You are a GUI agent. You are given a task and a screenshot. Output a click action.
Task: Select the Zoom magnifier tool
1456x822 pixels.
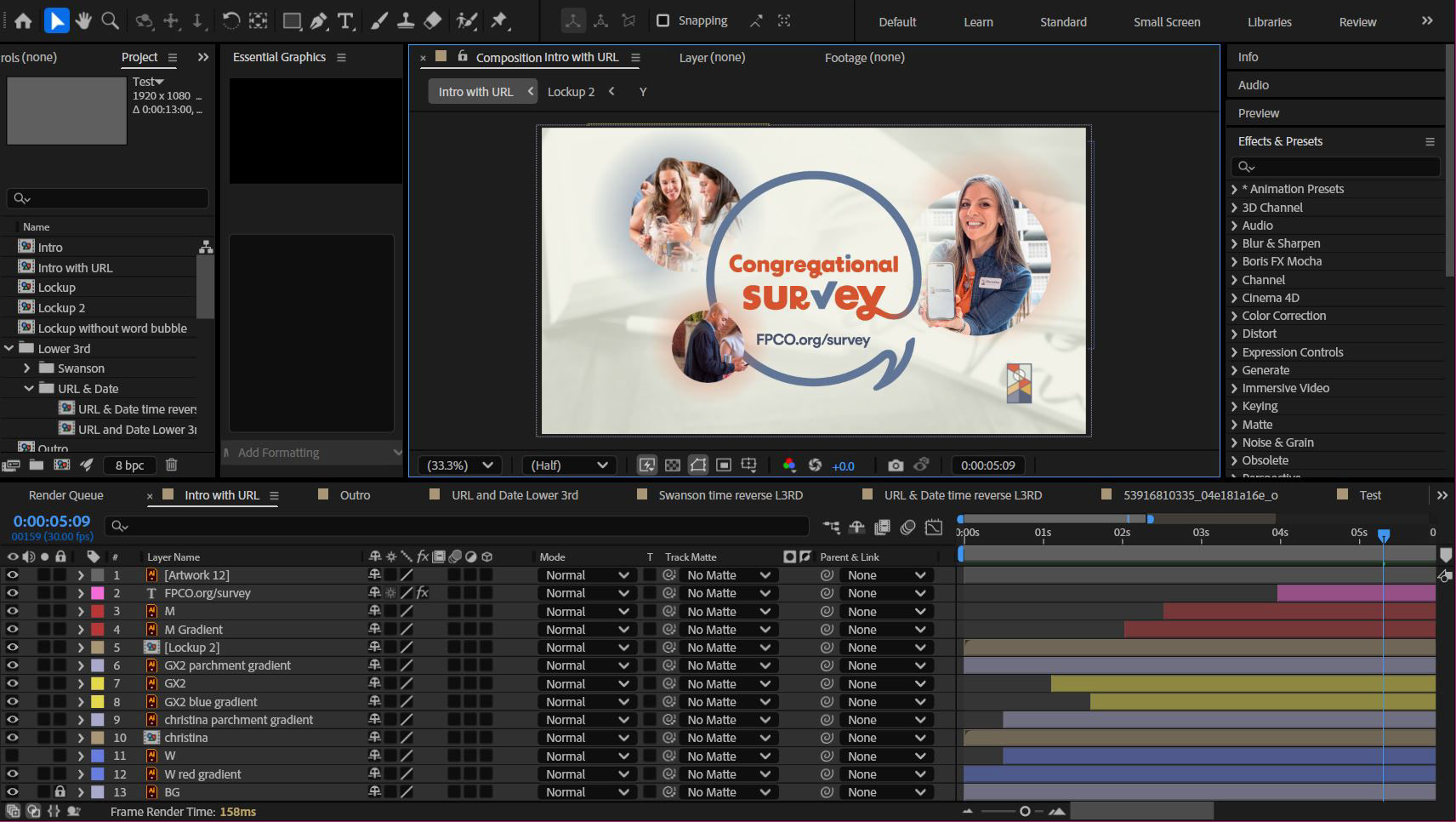point(110,20)
